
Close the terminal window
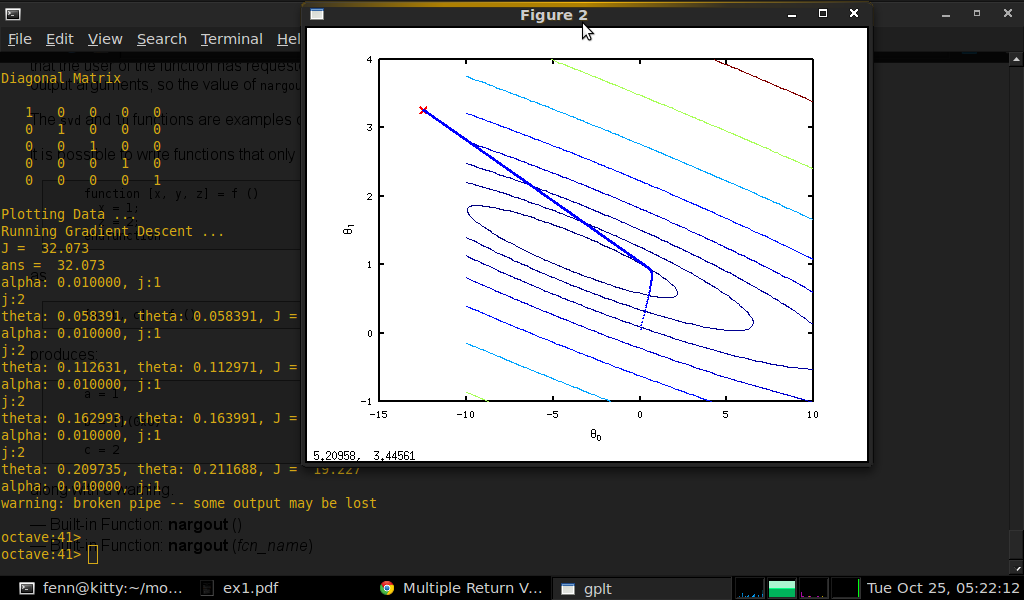click(x=1008, y=13)
